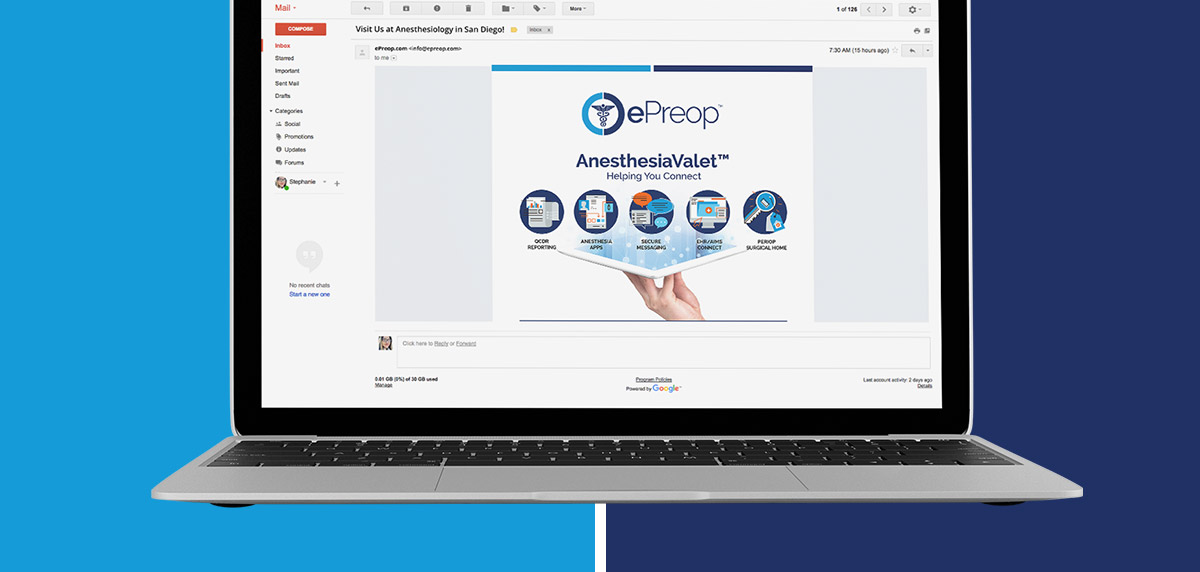Open the Promotions category
Viewport: 1200px width, 572px height.
point(298,137)
